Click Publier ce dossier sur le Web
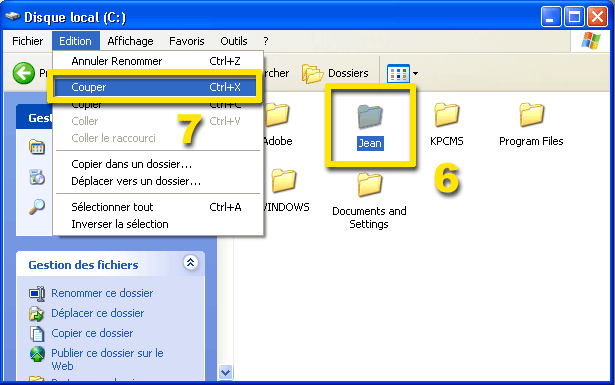The width and height of the screenshot is (615, 385). pos(107,360)
